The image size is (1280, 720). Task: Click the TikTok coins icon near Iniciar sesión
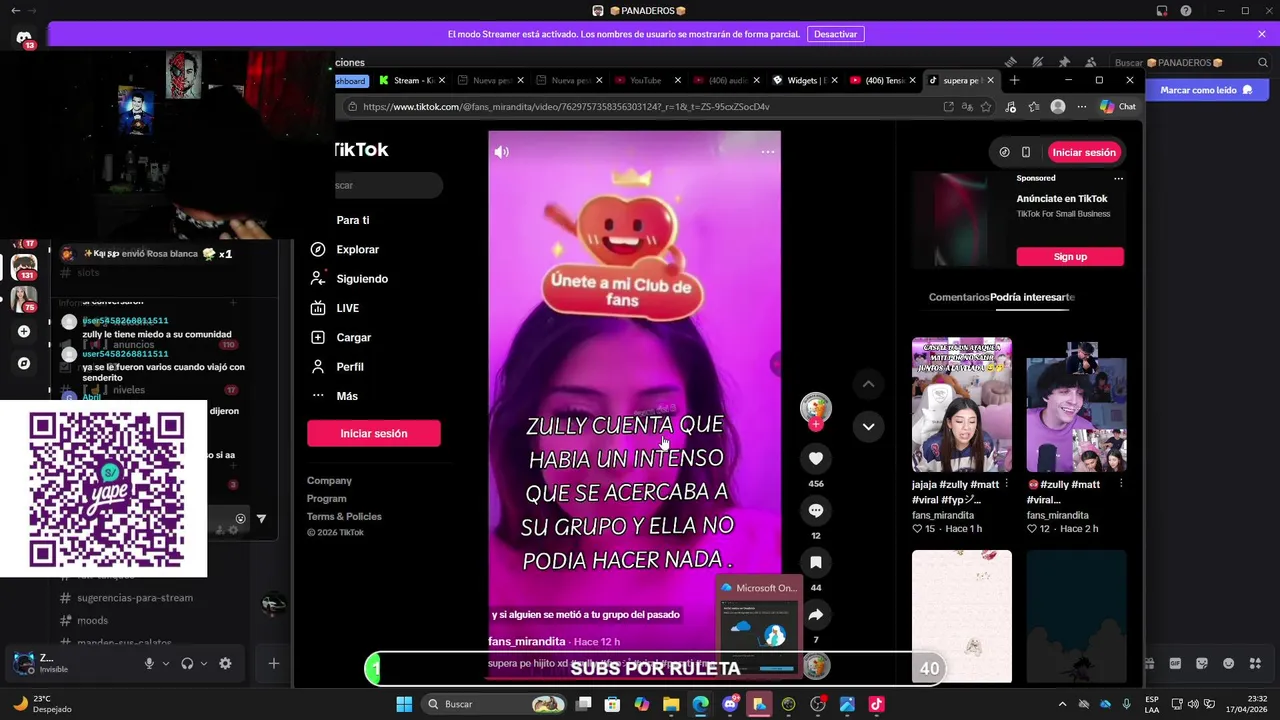[x=1004, y=152]
